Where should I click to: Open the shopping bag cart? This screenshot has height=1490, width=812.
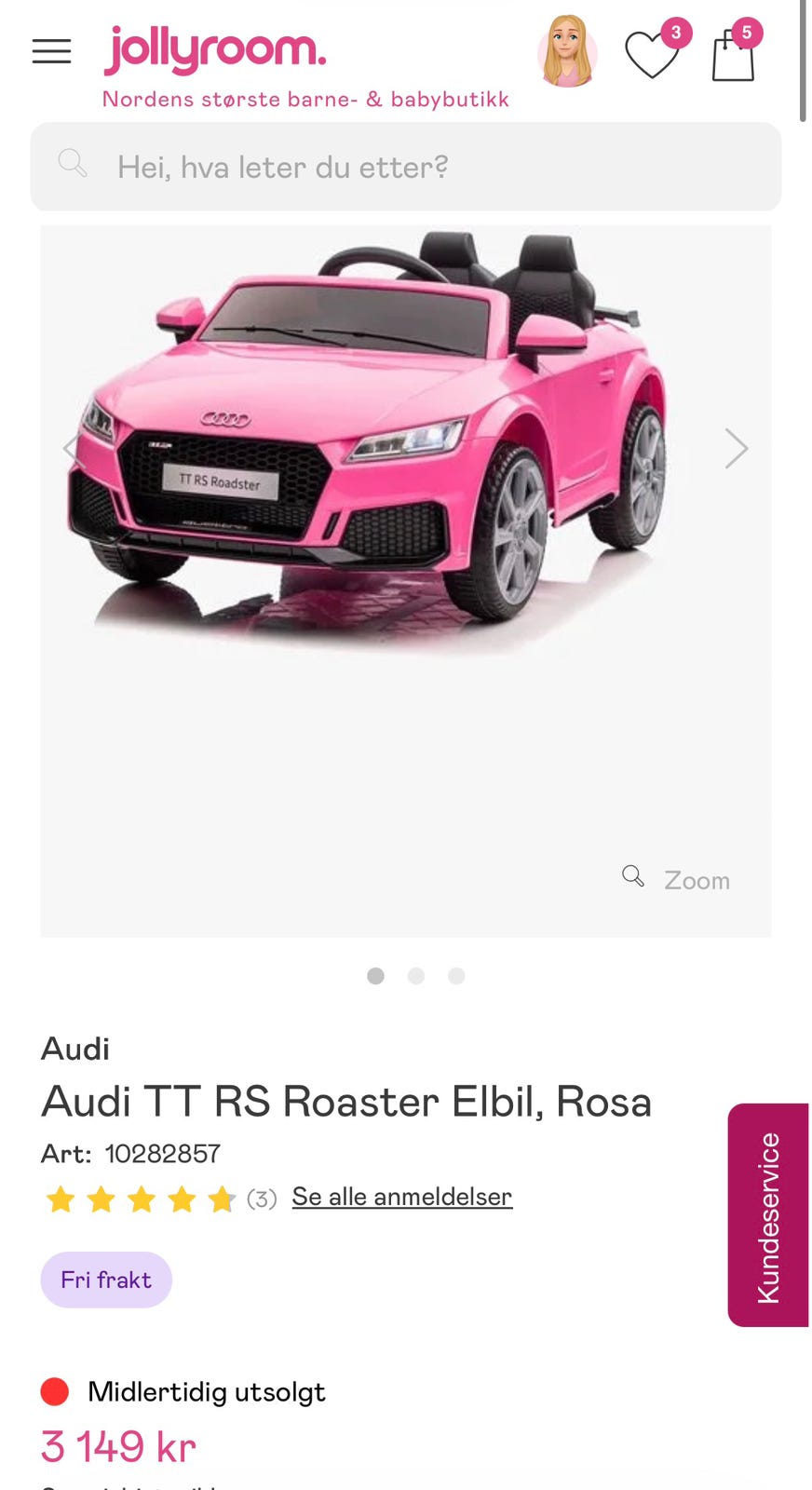[733, 55]
